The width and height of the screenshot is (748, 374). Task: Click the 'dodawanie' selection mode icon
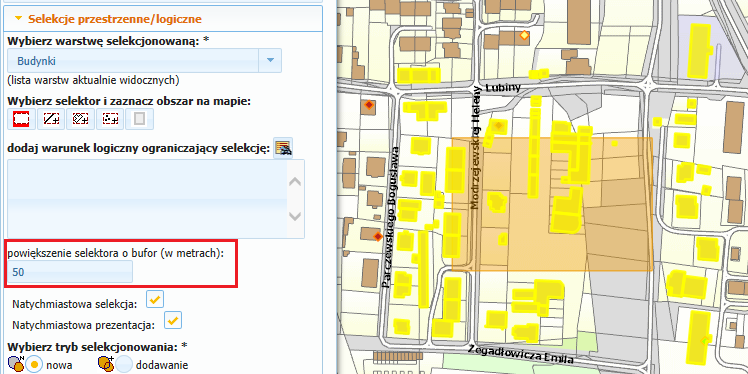tap(105, 364)
